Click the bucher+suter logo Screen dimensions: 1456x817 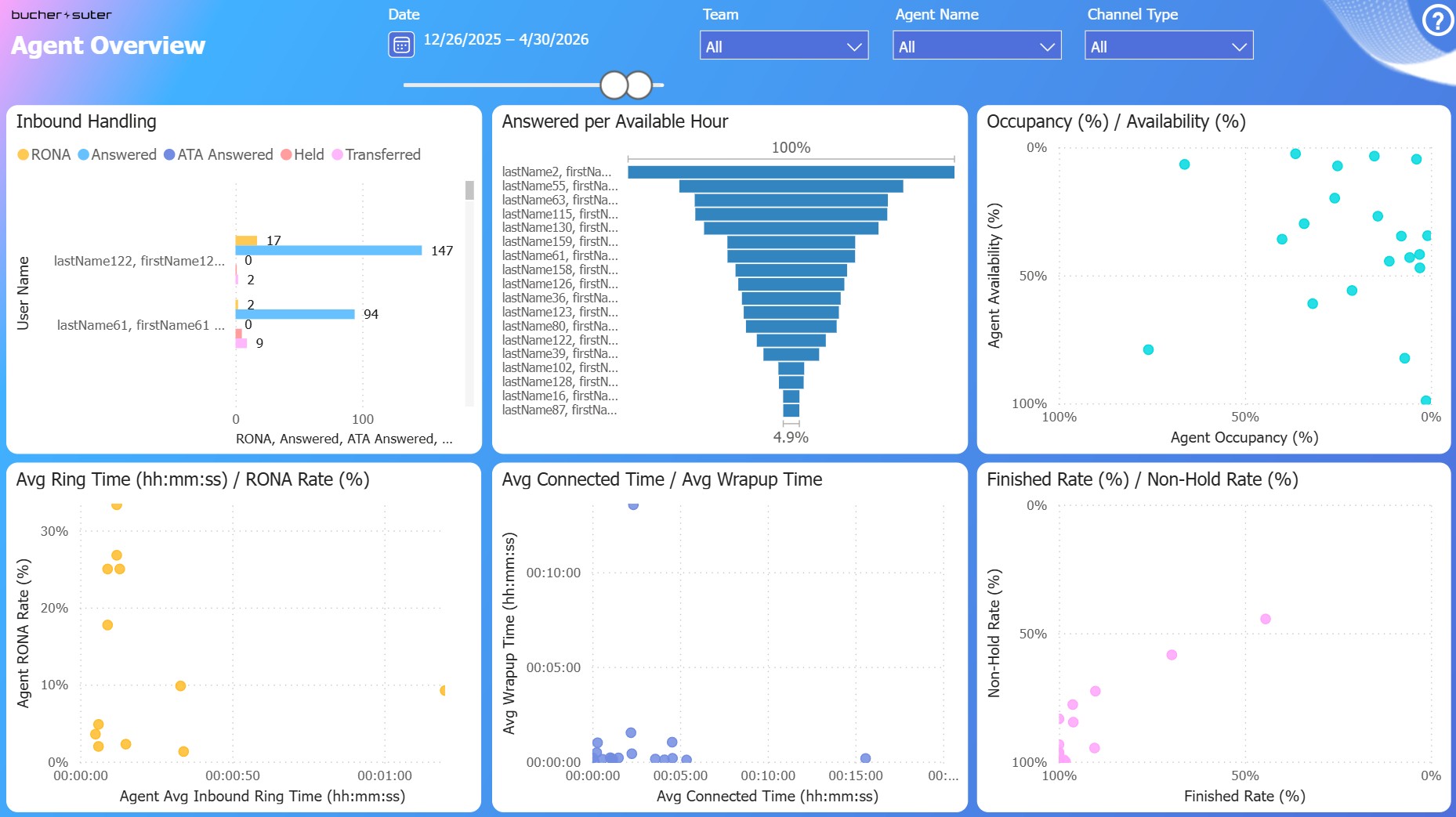61,15
